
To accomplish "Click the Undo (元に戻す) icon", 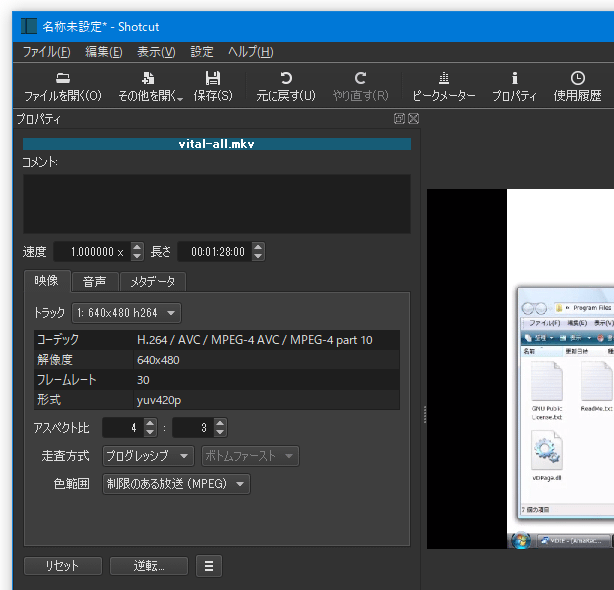I will (x=286, y=78).
